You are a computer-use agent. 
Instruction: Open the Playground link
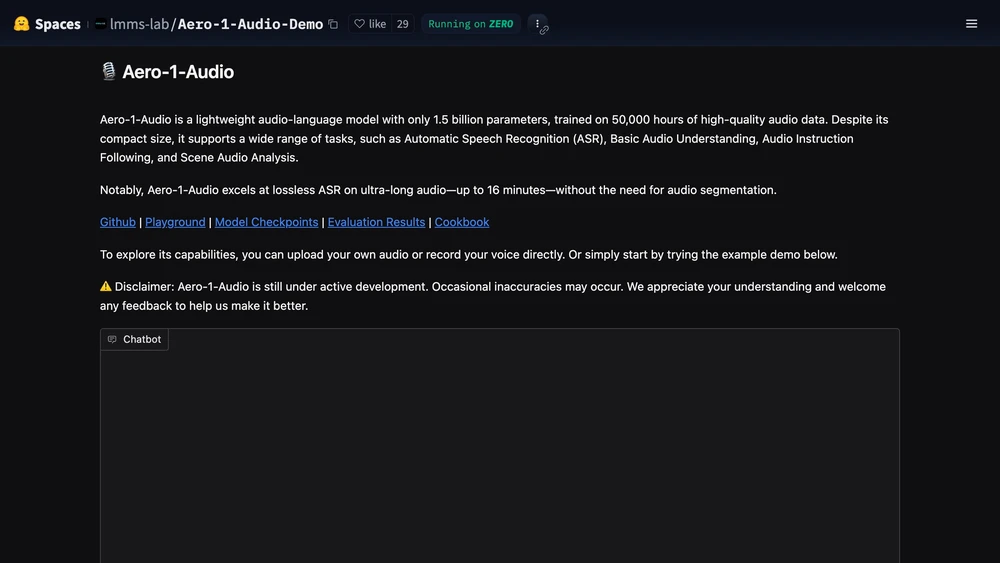click(x=175, y=222)
